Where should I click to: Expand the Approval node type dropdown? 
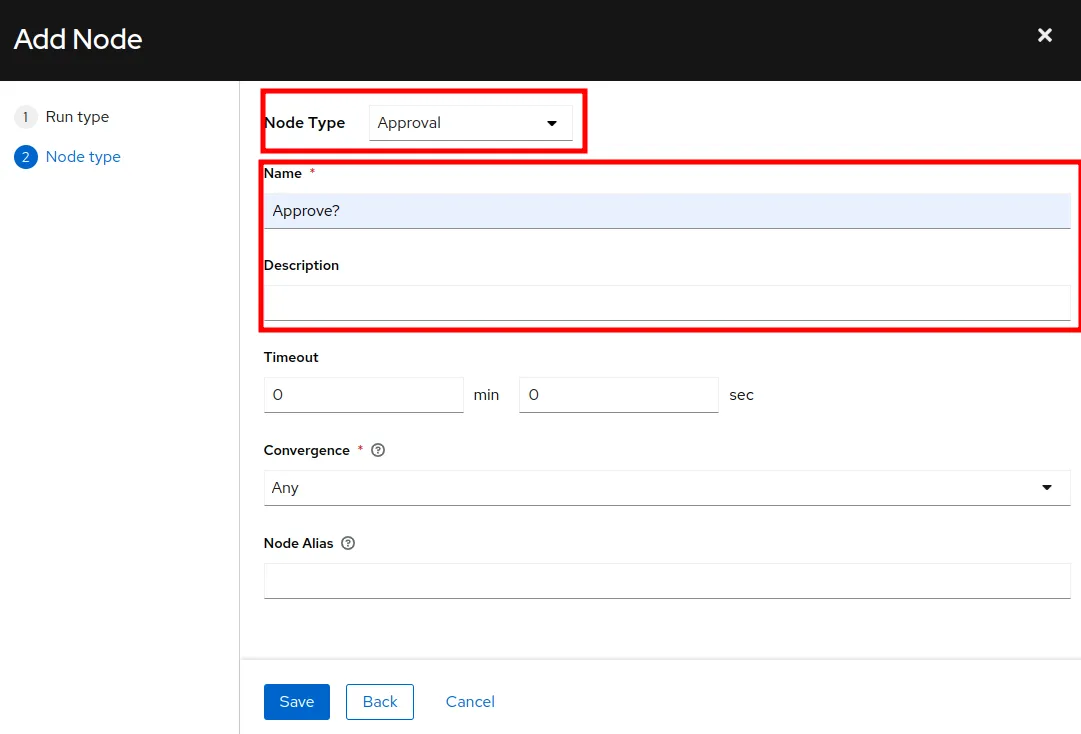470,123
